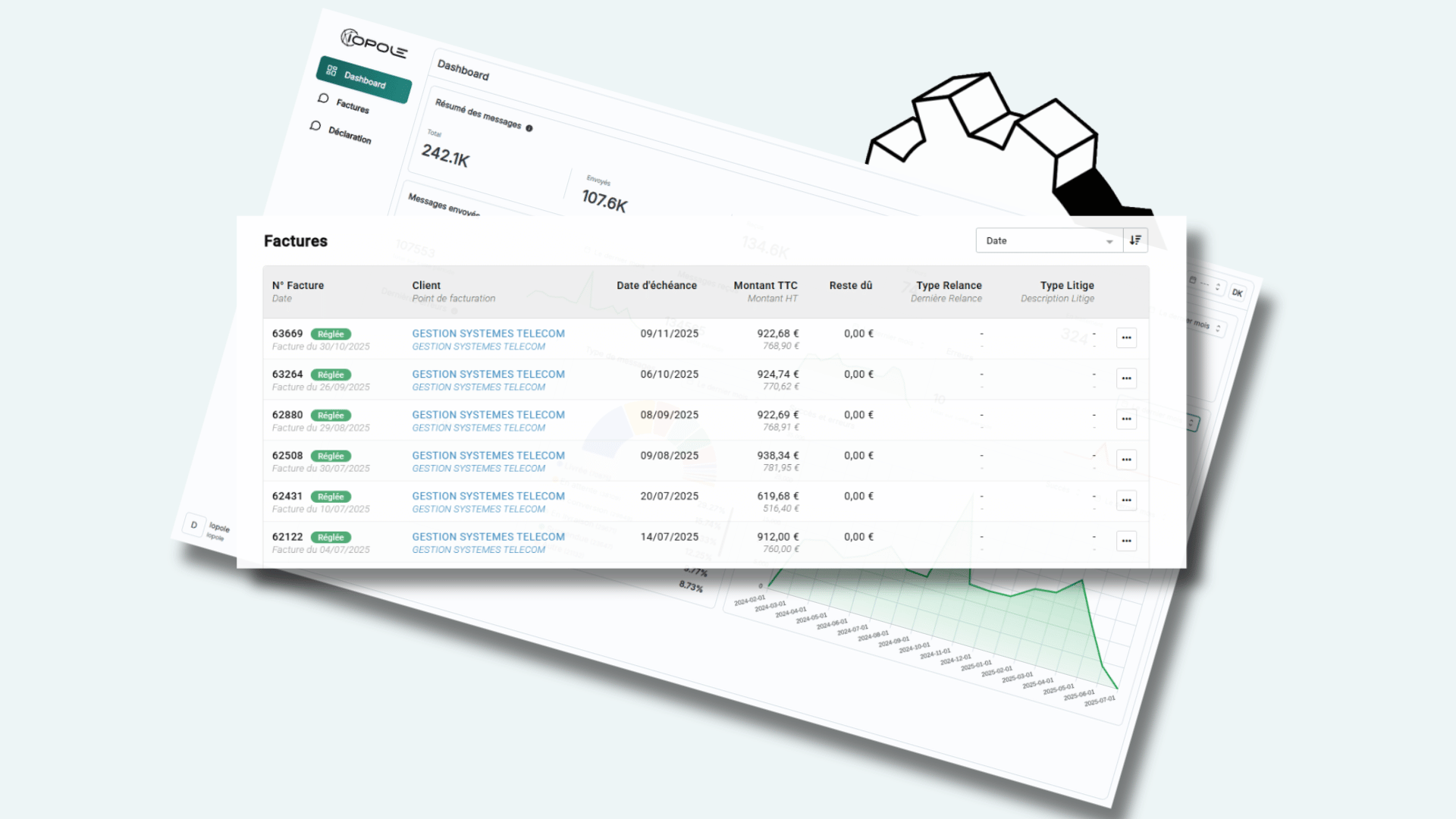Image resolution: width=1456 pixels, height=819 pixels.
Task: Open the three-dot menu for invoice 63669
Action: (x=1126, y=337)
